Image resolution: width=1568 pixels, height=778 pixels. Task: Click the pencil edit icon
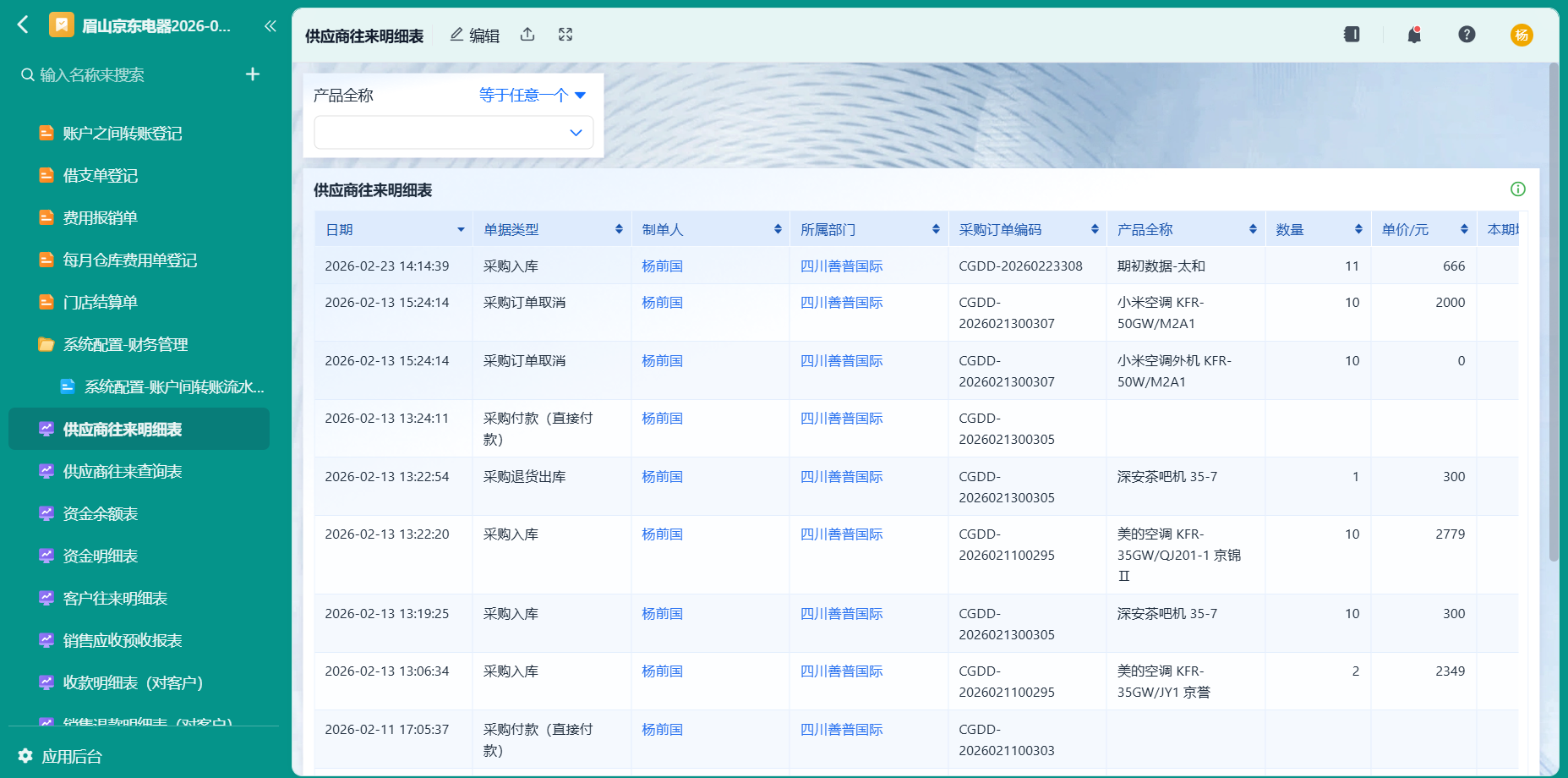click(456, 35)
